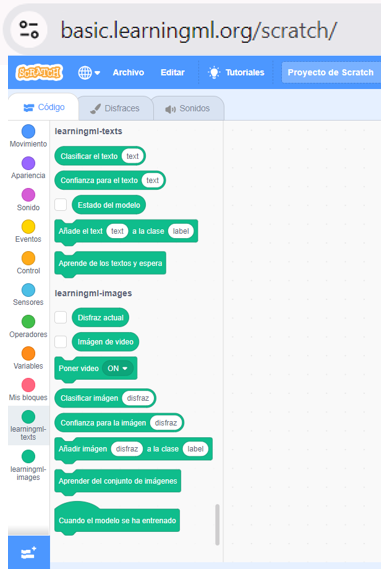This screenshot has height=570, width=381.
Task: Click the Tutoriales lightbulb icon
Action: (214, 72)
